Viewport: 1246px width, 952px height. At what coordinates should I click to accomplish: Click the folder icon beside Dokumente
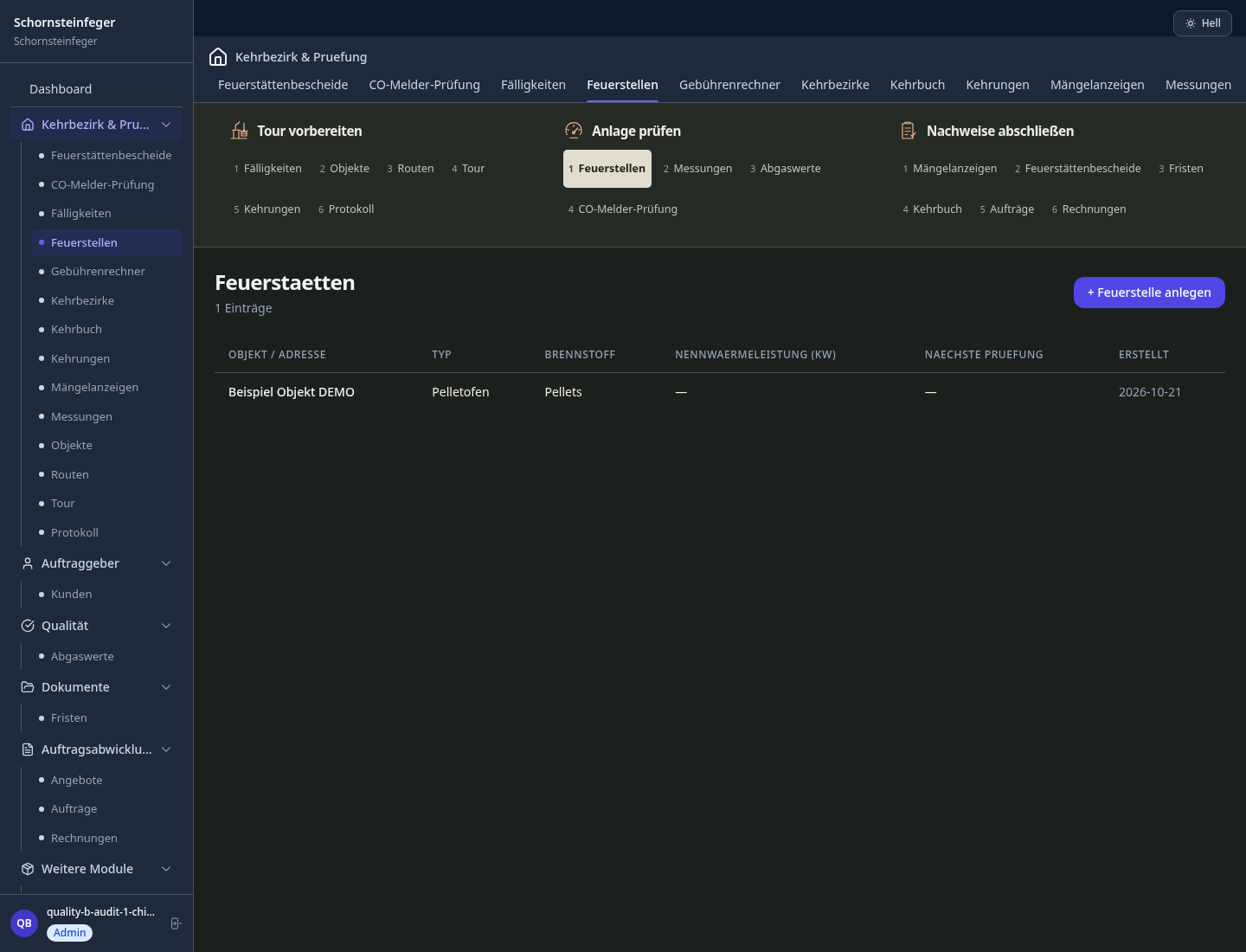click(28, 687)
